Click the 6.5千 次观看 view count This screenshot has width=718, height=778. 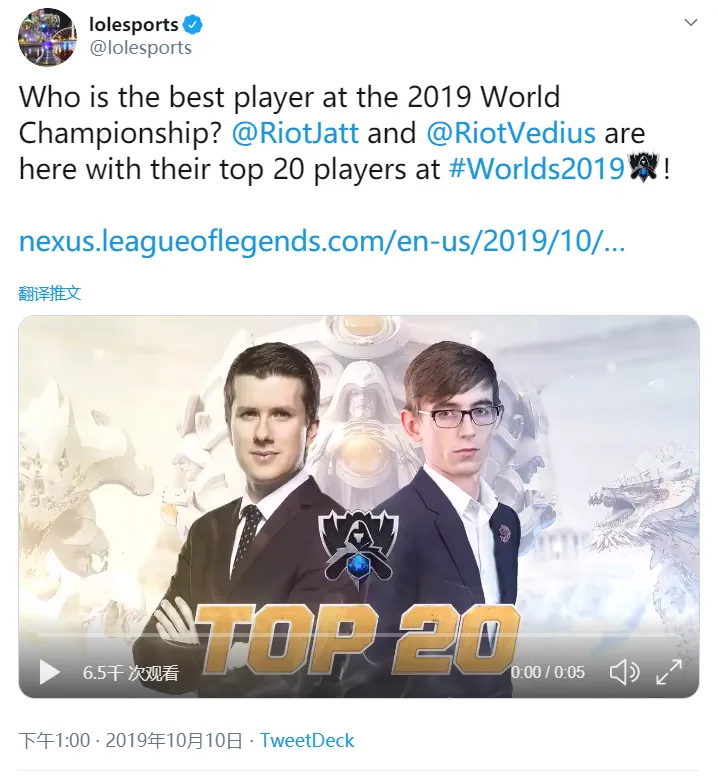click(x=131, y=673)
